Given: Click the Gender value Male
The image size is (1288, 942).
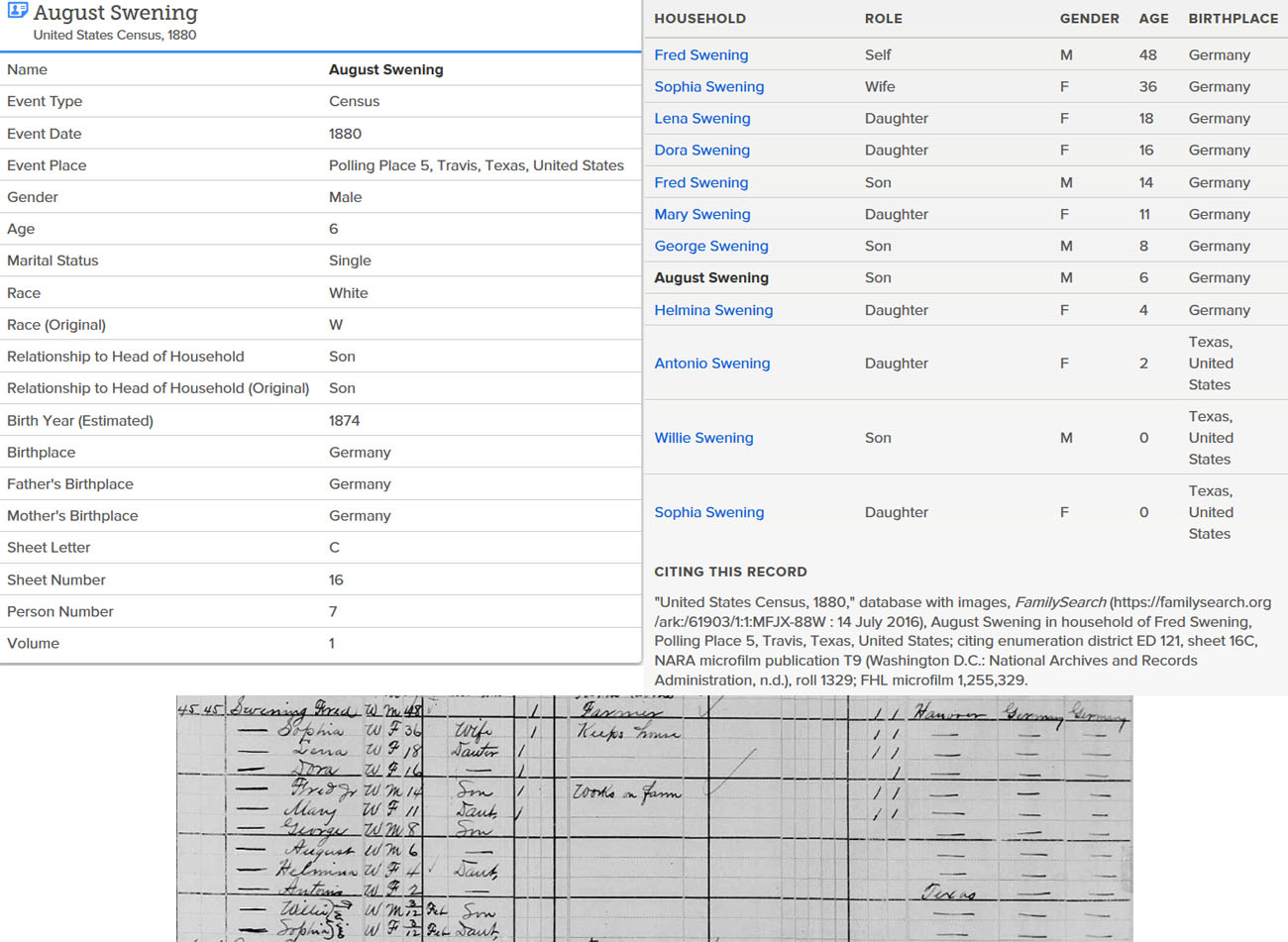Looking at the screenshot, I should pyautogui.click(x=345, y=197).
